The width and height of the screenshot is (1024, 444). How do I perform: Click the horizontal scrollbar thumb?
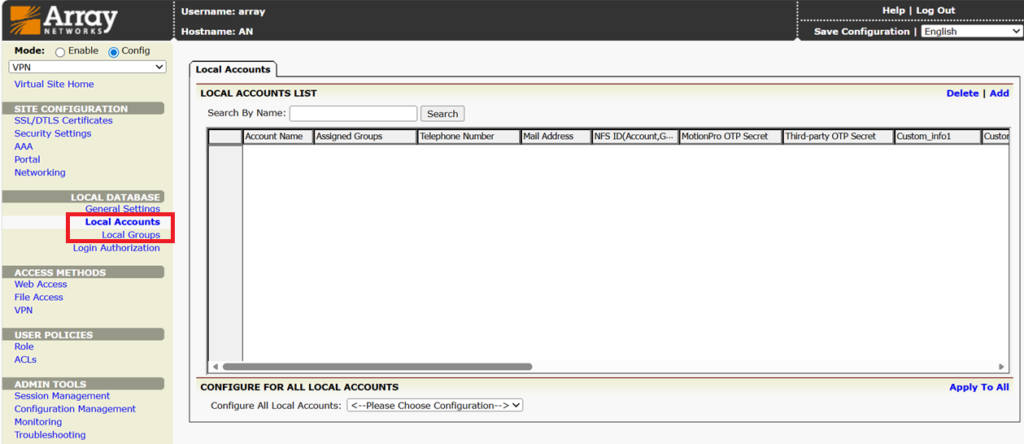click(377, 367)
